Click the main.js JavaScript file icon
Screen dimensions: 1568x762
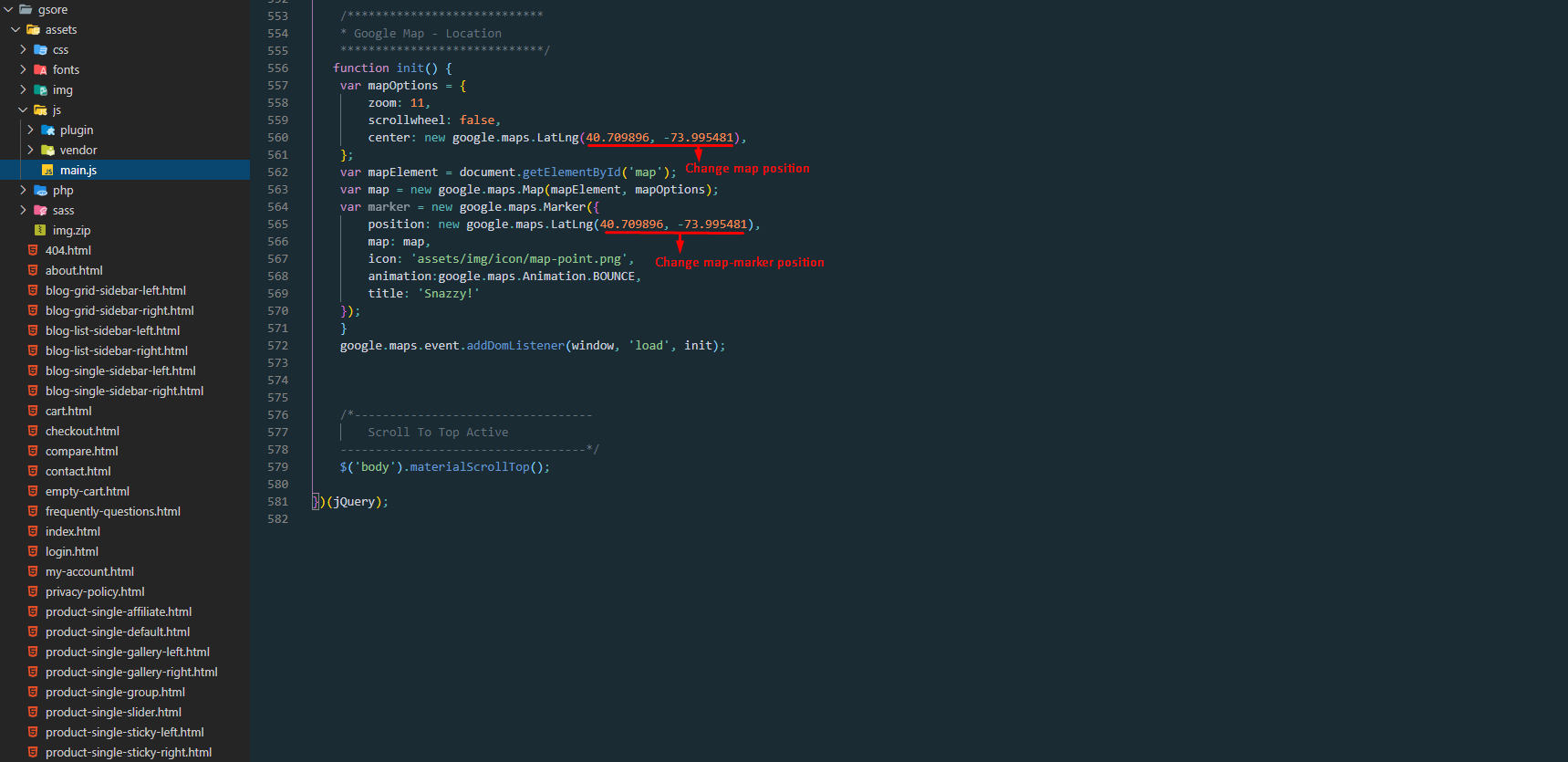47,171
